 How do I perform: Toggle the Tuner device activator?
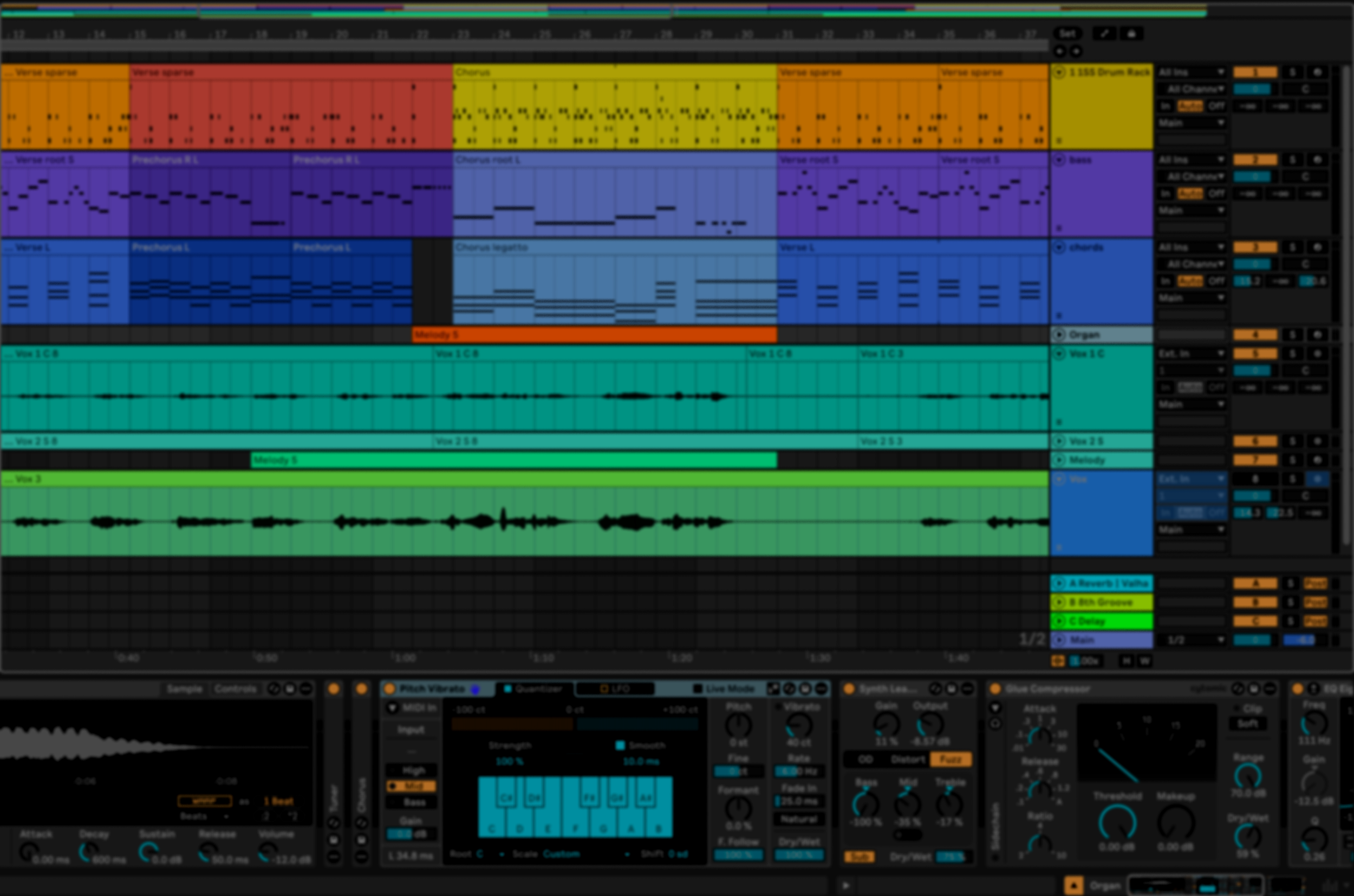click(x=334, y=689)
